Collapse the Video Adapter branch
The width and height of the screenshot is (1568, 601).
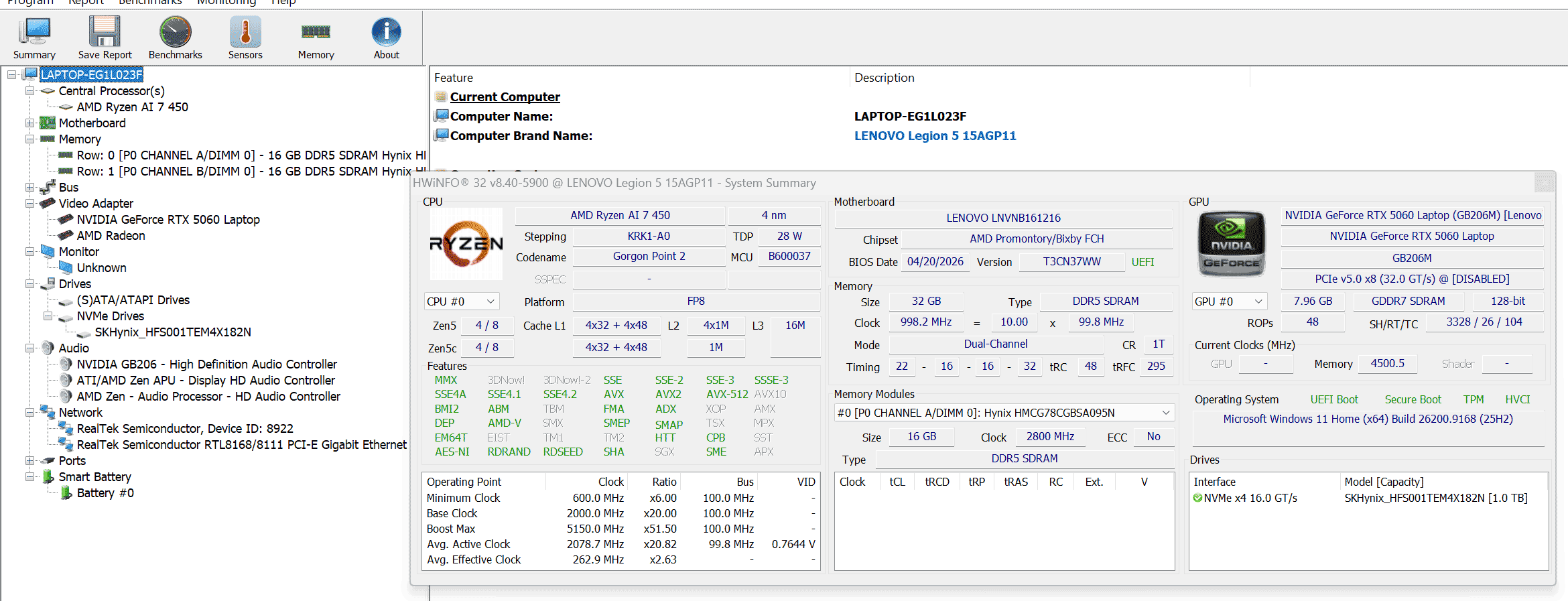[29, 203]
